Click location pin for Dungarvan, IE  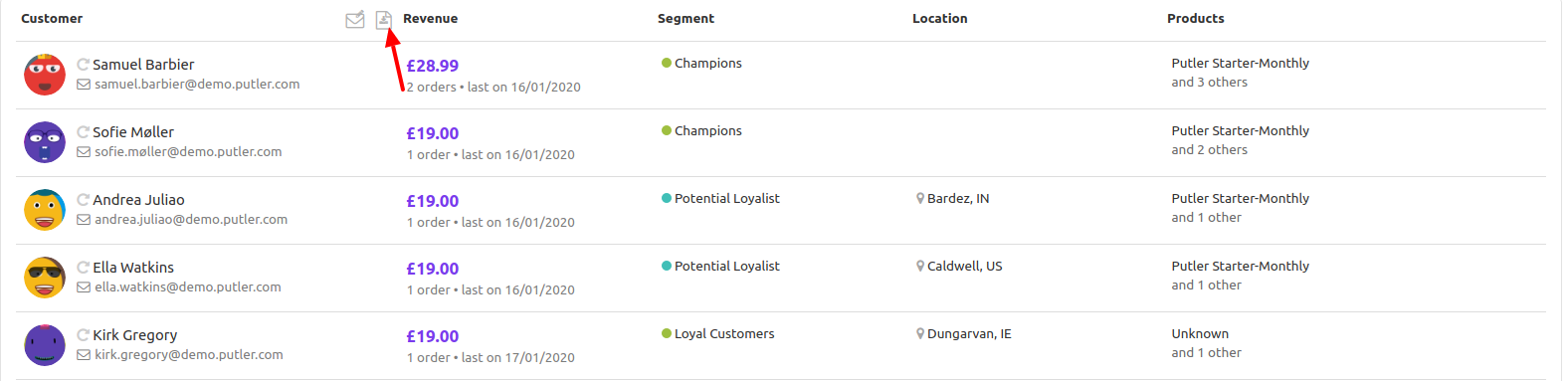[920, 334]
